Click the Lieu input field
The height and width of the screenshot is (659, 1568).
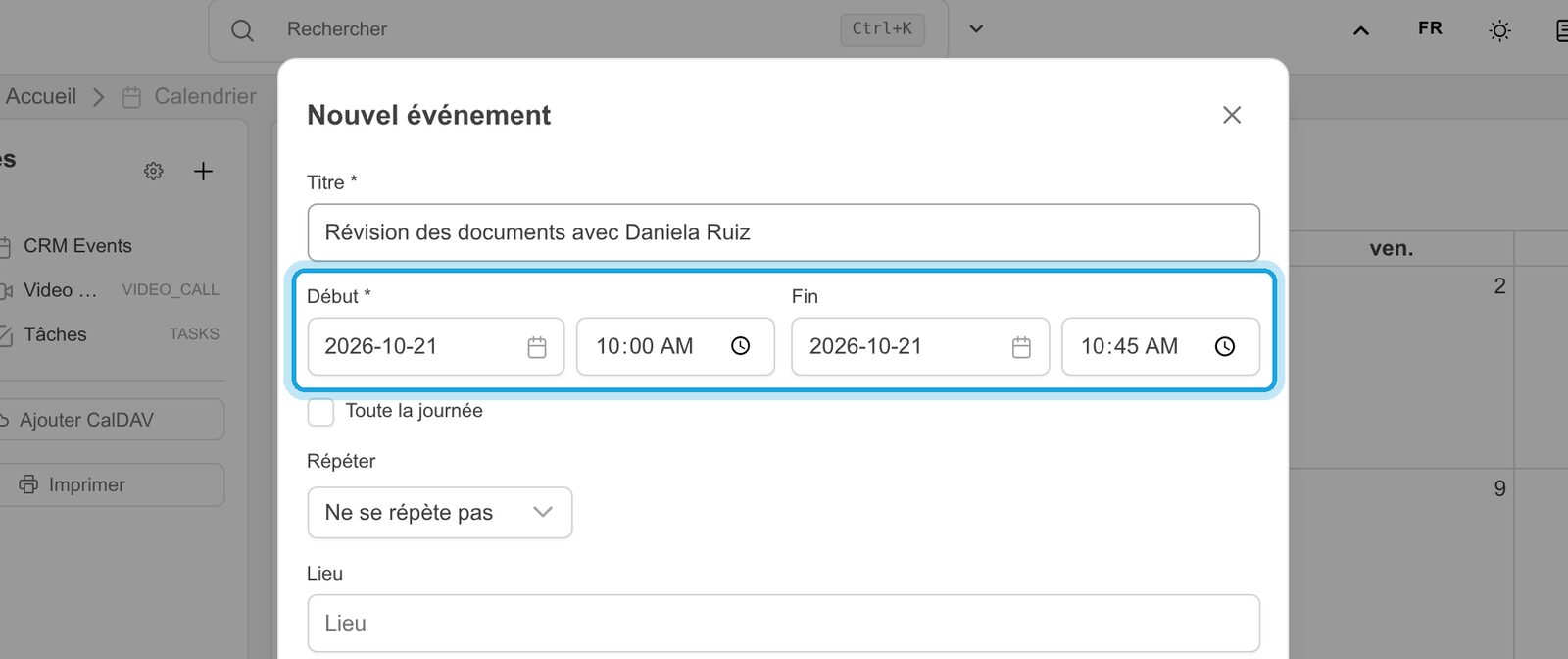(783, 624)
